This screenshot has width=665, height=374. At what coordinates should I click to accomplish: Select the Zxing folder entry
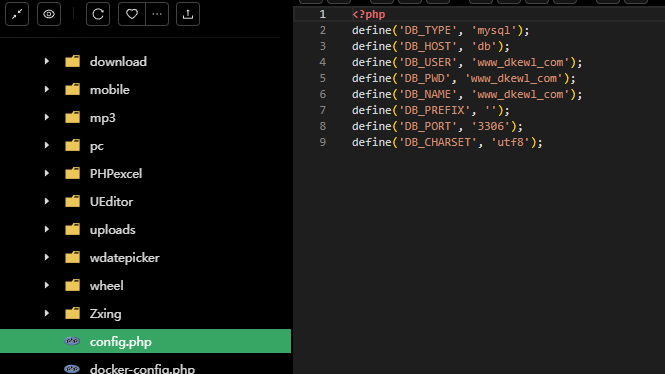coord(106,314)
